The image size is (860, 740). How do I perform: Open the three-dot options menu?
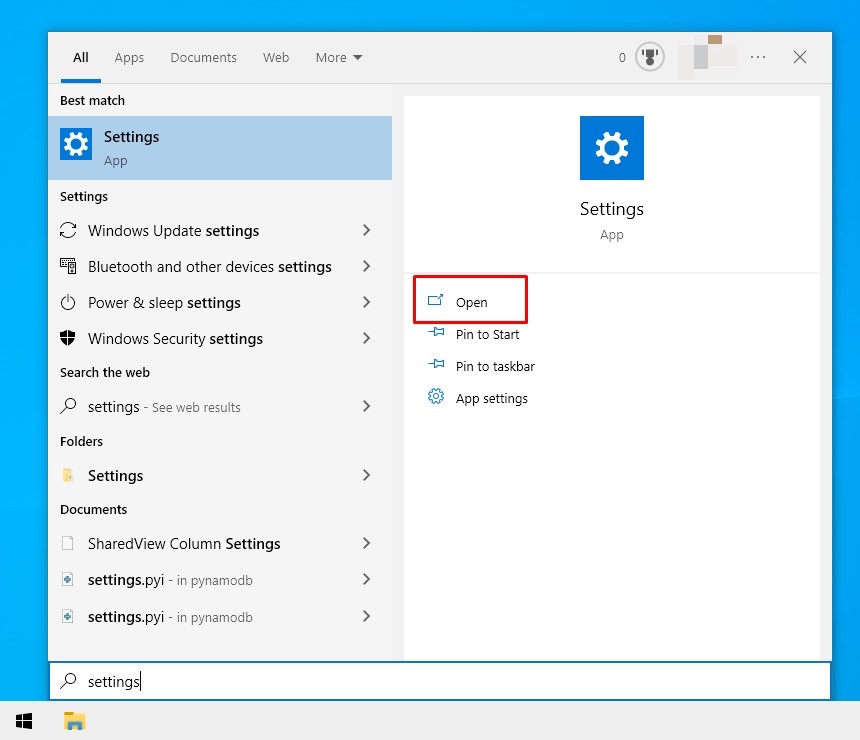[758, 57]
